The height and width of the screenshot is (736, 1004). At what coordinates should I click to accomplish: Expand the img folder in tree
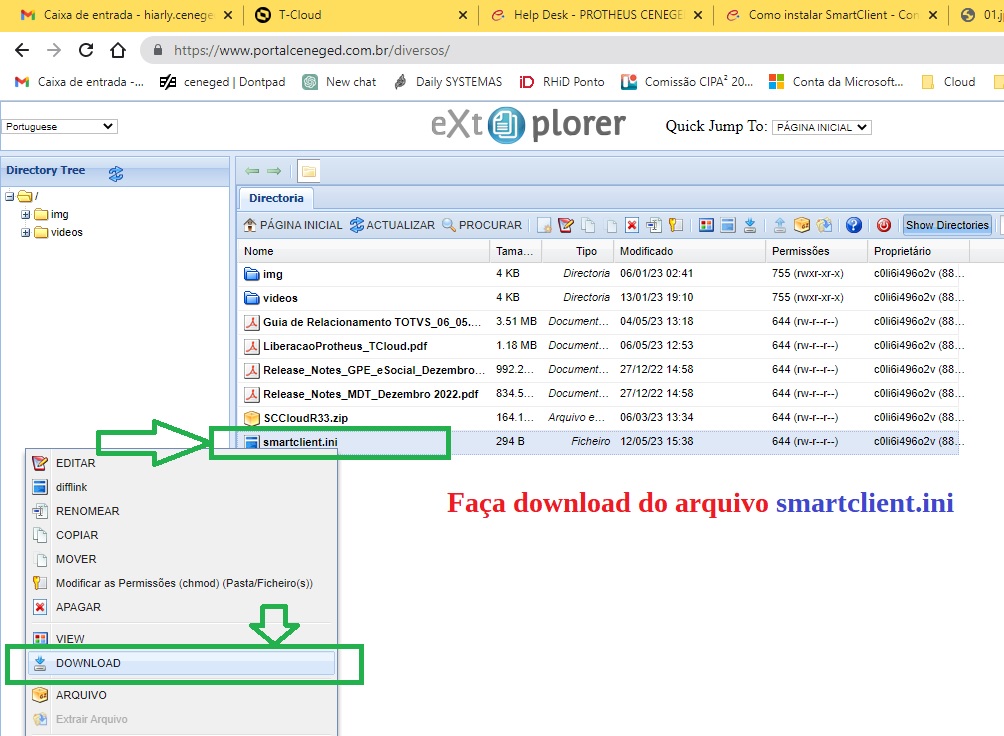pyautogui.click(x=26, y=214)
